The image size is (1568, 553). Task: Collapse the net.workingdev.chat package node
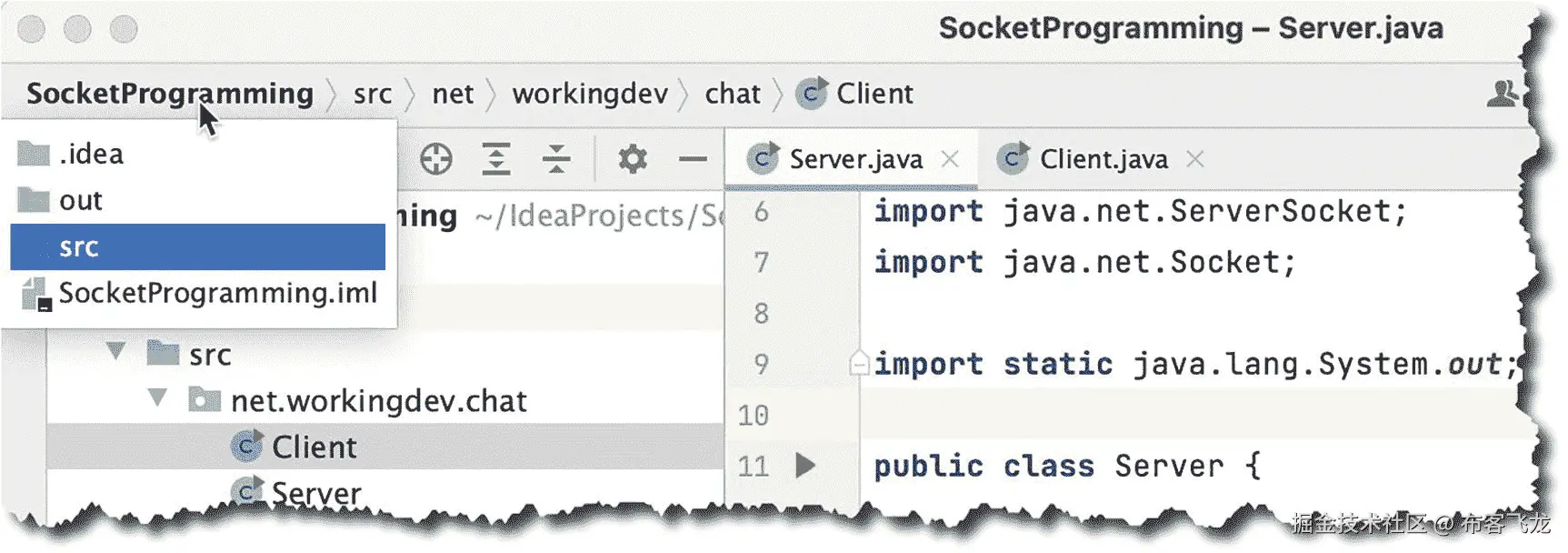click(158, 398)
